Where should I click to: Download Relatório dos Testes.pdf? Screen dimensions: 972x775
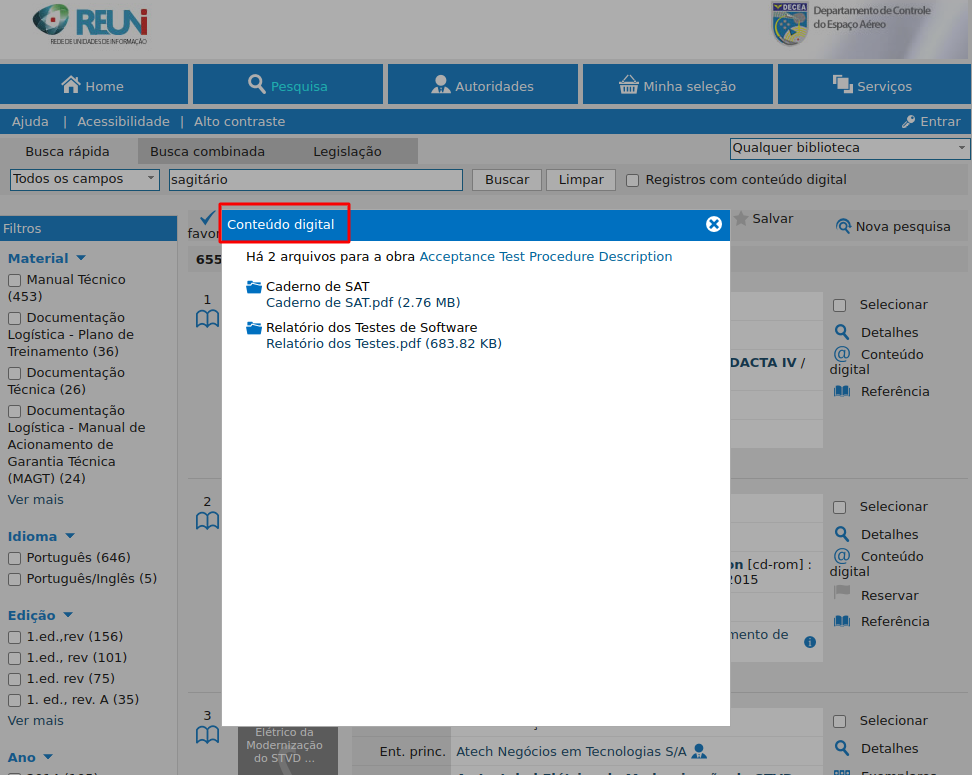click(x=384, y=343)
